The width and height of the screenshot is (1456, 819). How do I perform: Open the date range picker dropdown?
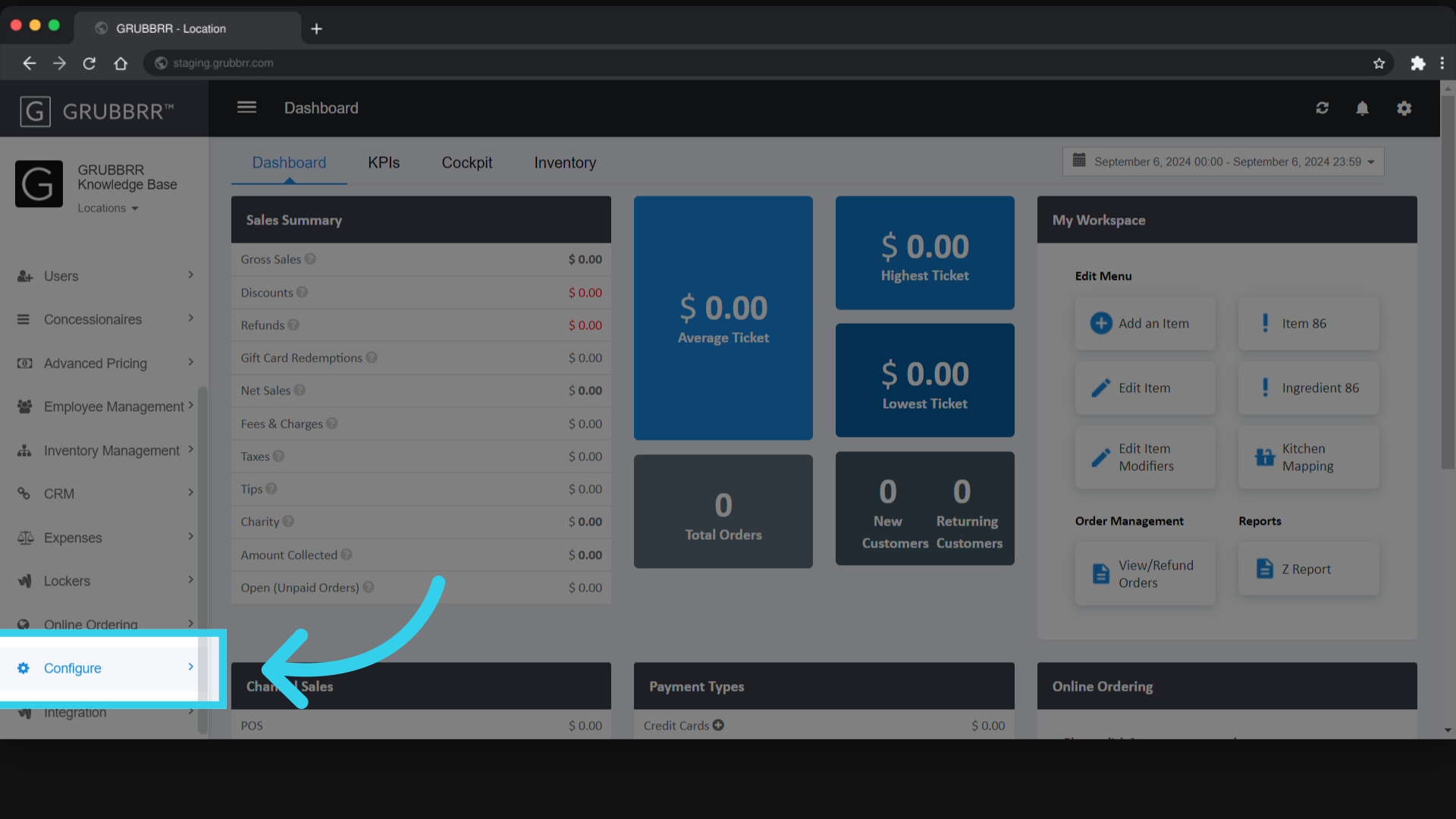[1223, 162]
